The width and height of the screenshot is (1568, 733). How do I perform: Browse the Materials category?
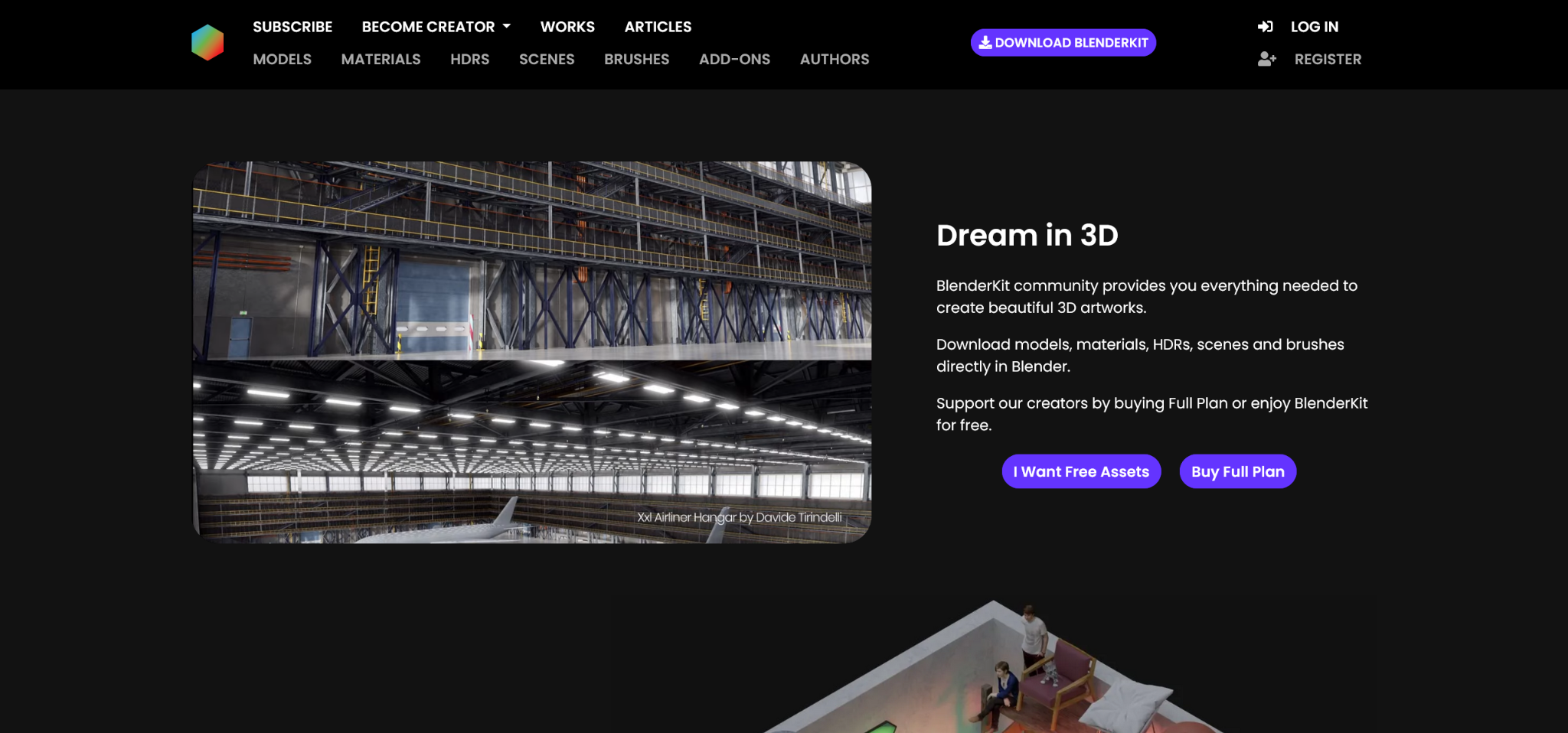381,59
